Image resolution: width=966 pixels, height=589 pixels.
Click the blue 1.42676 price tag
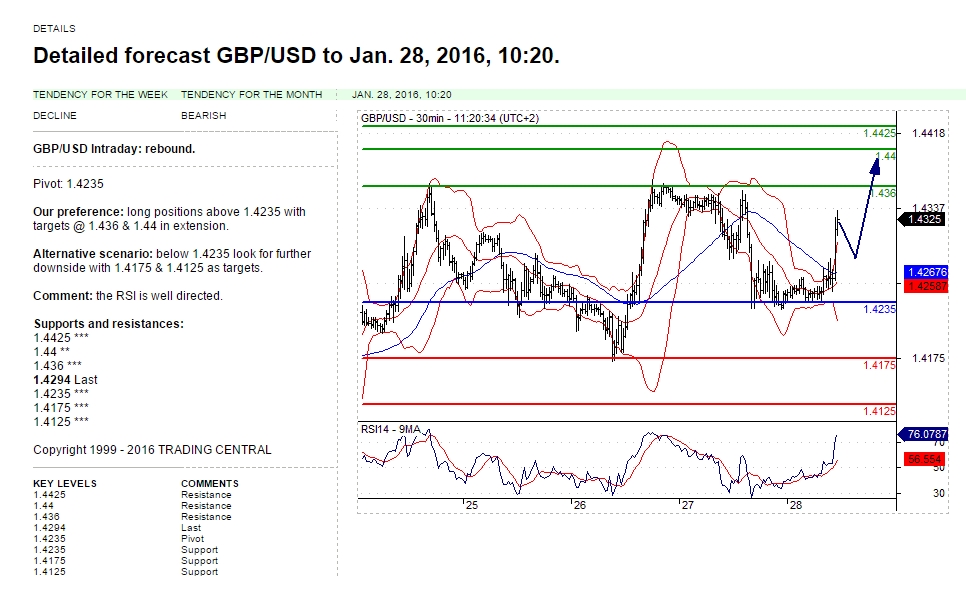click(x=926, y=272)
